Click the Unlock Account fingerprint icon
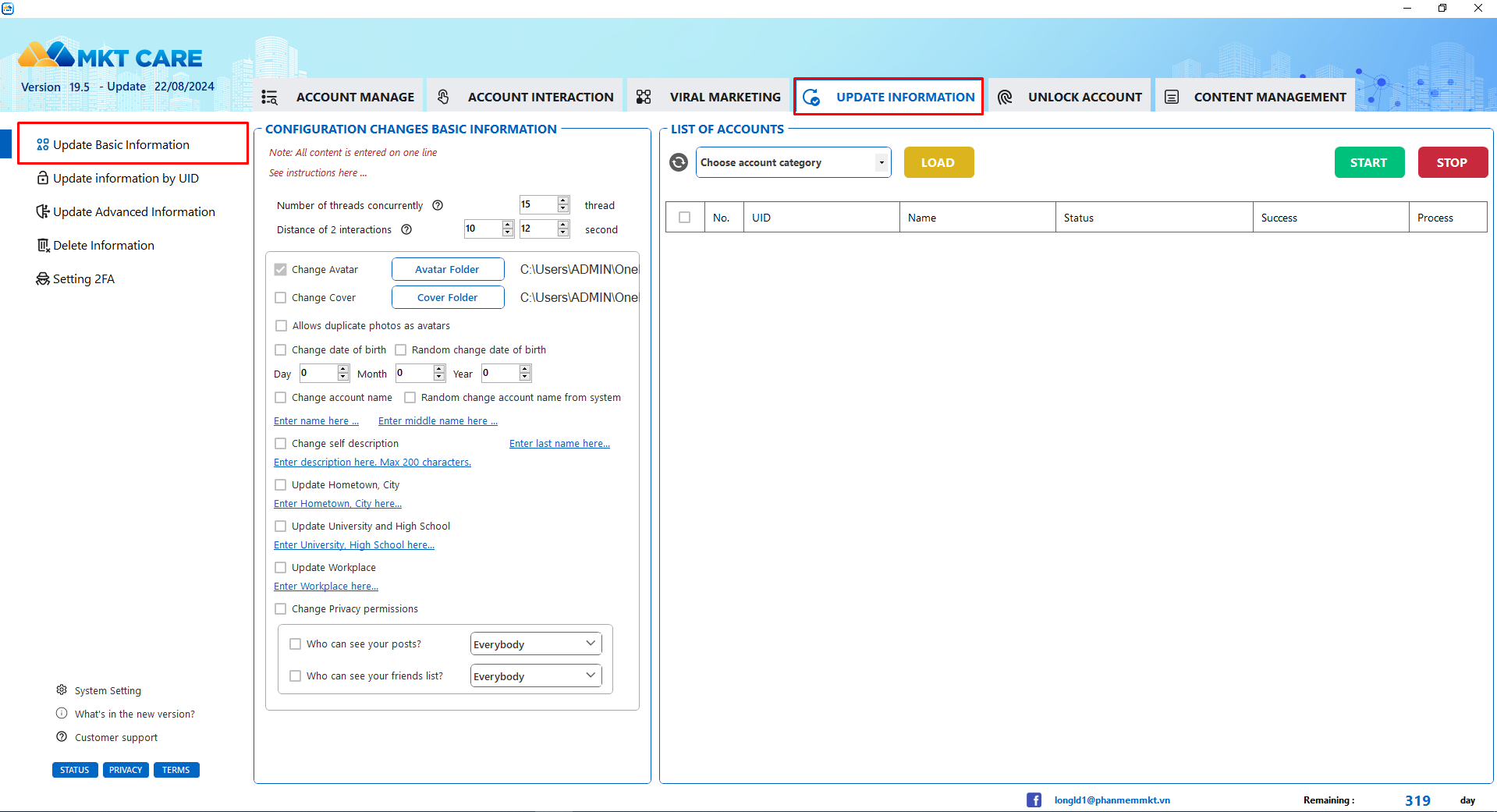 1005,97
